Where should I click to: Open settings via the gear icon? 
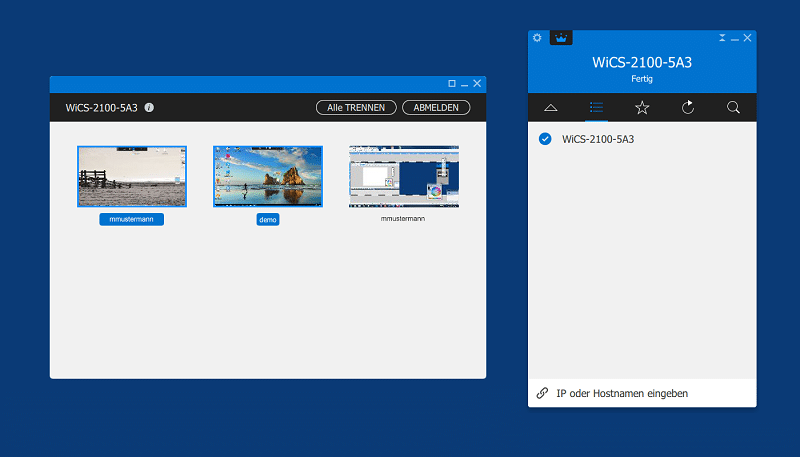pyautogui.click(x=537, y=38)
